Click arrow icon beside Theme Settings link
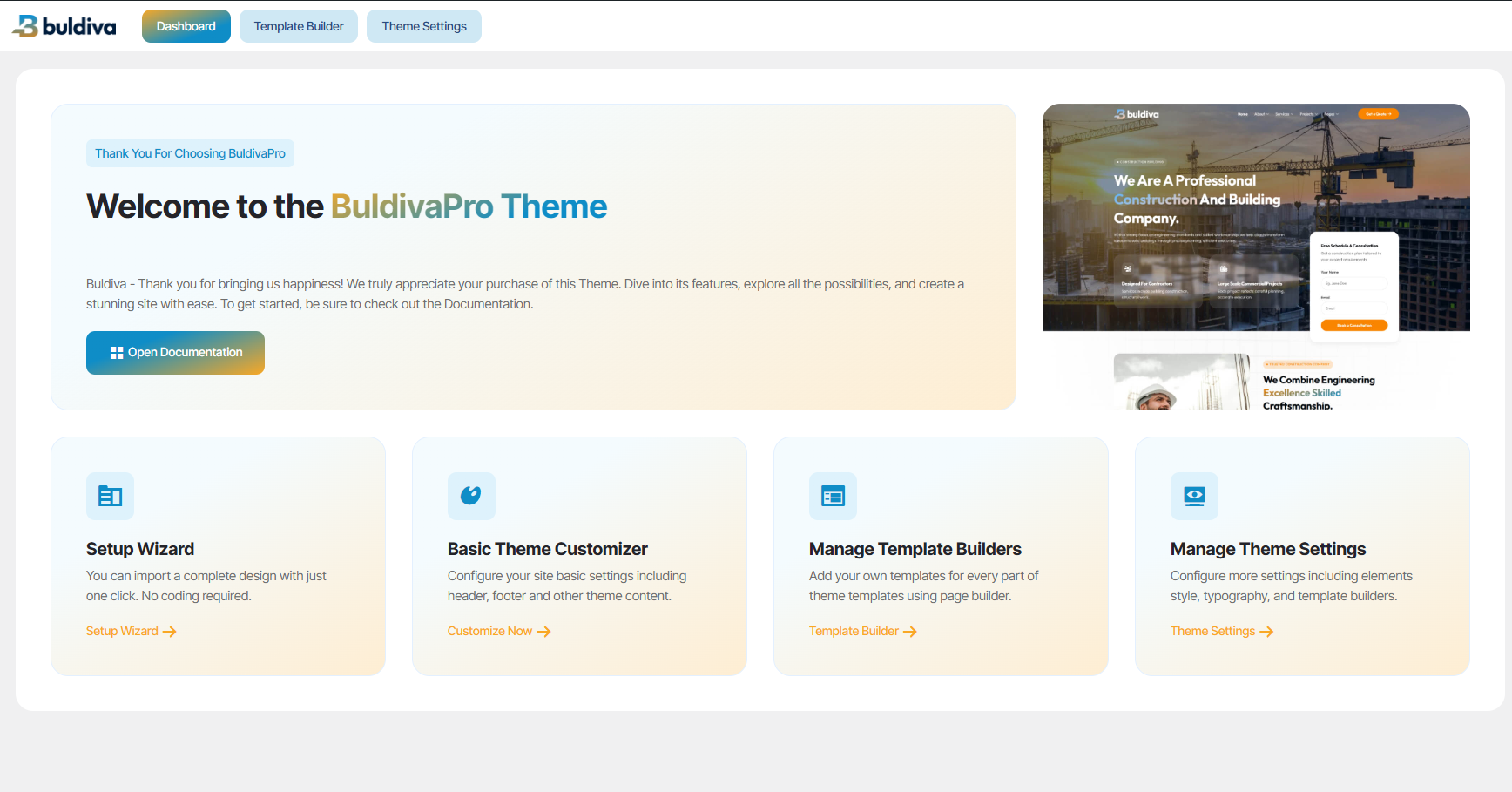 coord(1267,632)
